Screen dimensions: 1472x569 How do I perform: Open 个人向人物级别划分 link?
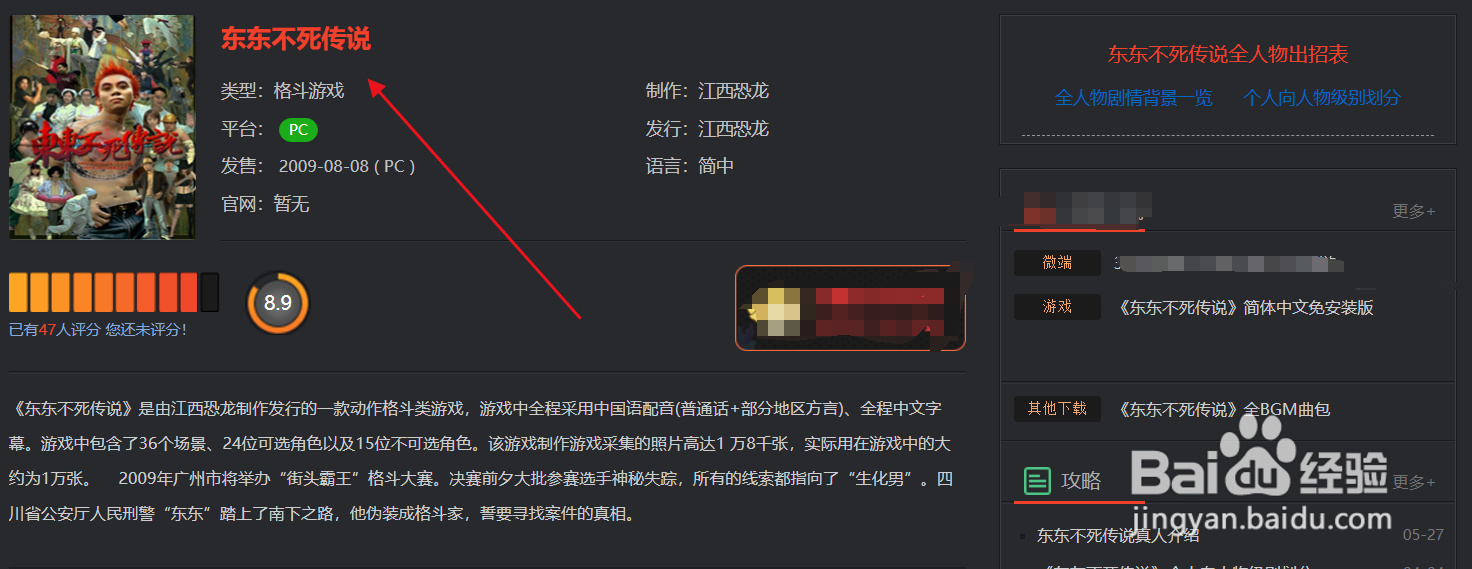coord(1321,98)
